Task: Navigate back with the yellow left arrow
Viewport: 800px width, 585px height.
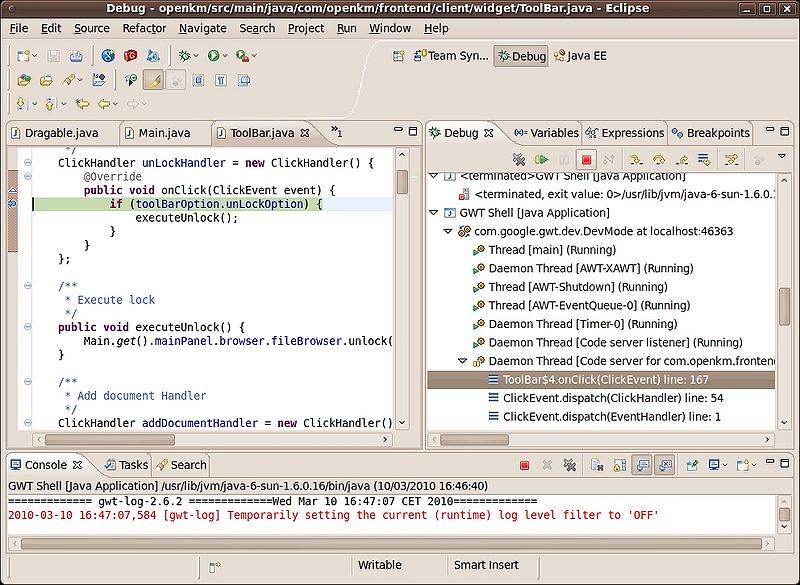Action: pos(104,104)
